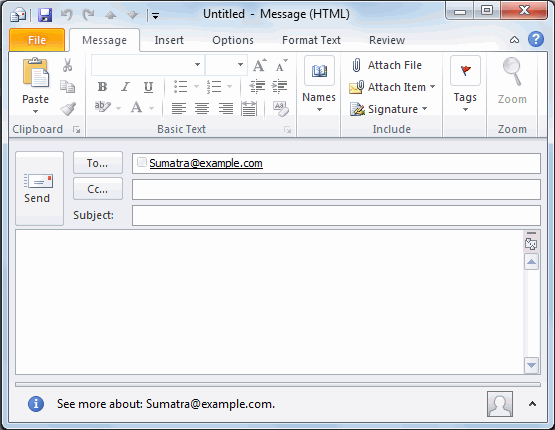
Task: Click the Sumatra@example.com recipient
Action: [x=206, y=163]
